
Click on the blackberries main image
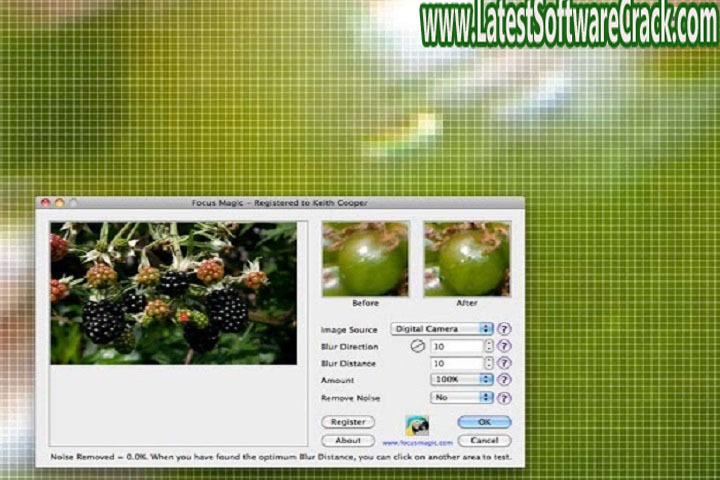click(x=174, y=293)
